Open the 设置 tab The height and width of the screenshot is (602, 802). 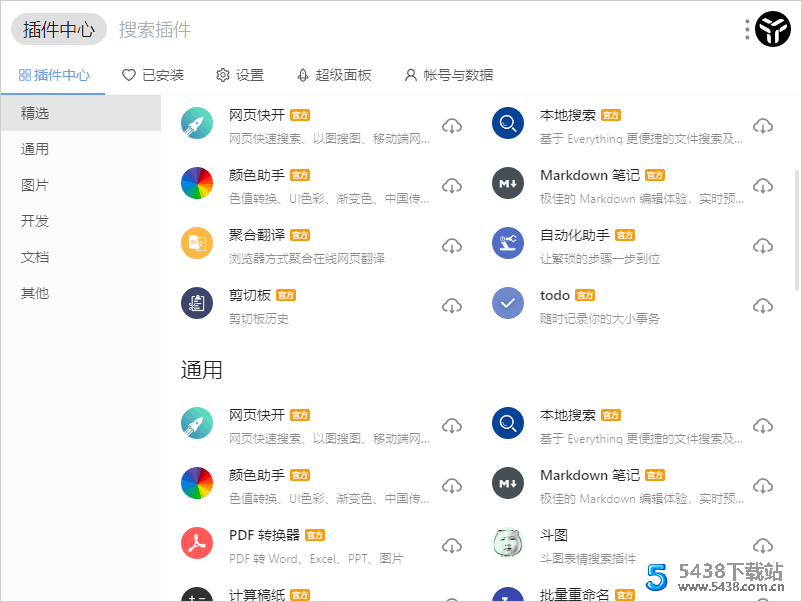(x=239, y=75)
